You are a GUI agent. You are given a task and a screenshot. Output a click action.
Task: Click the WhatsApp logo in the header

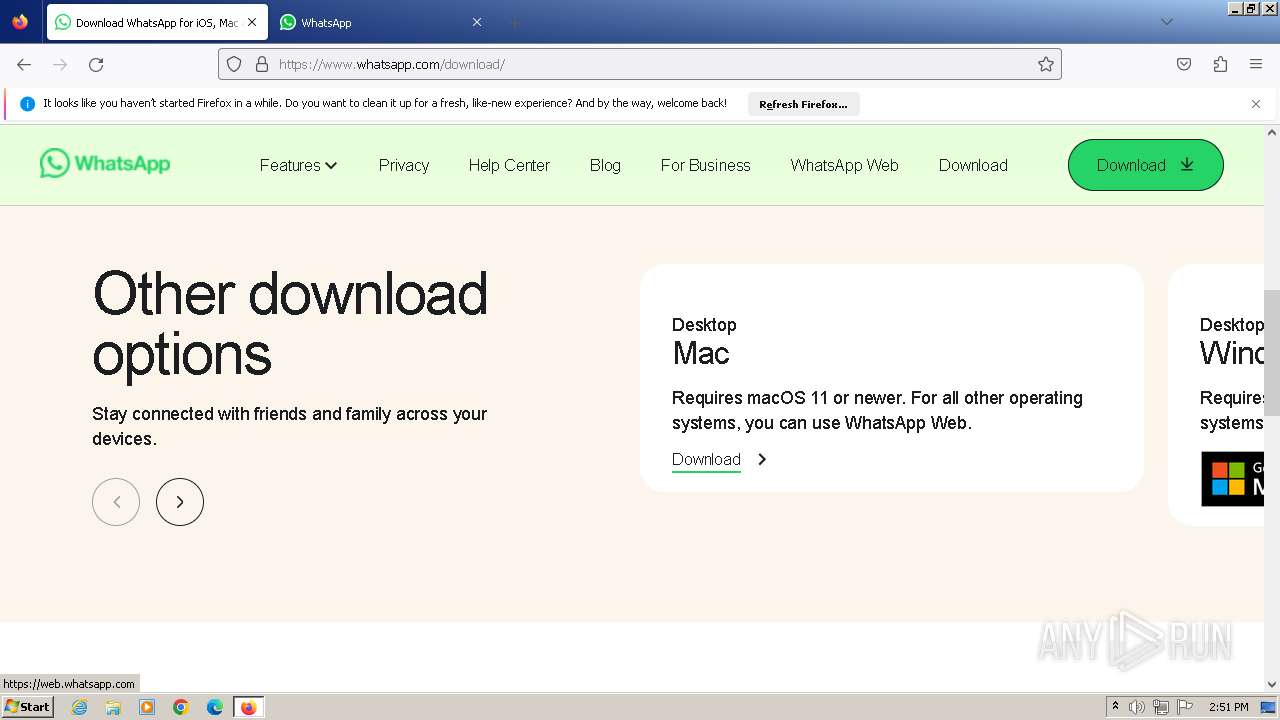105,163
